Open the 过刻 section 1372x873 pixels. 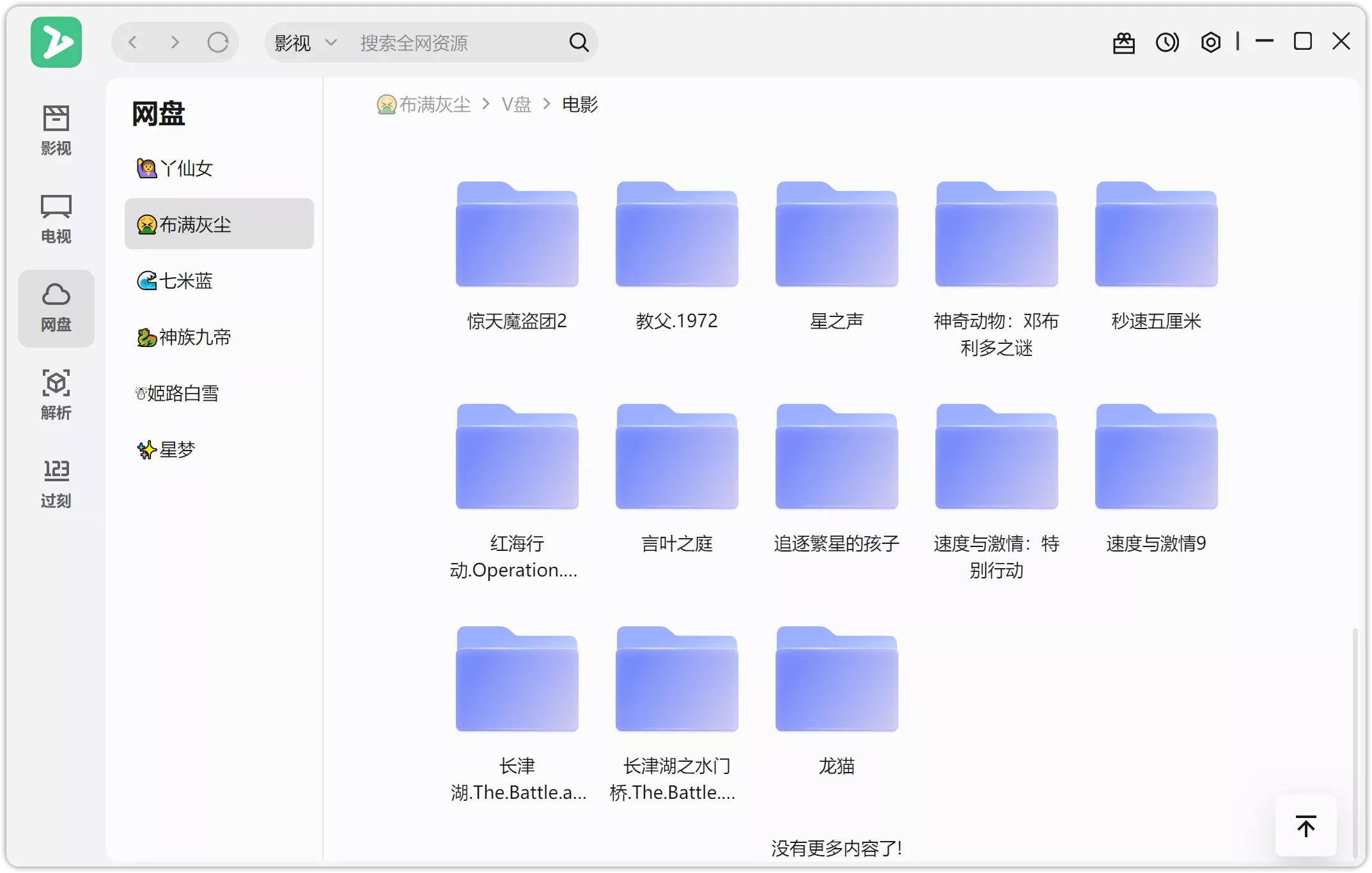point(56,483)
